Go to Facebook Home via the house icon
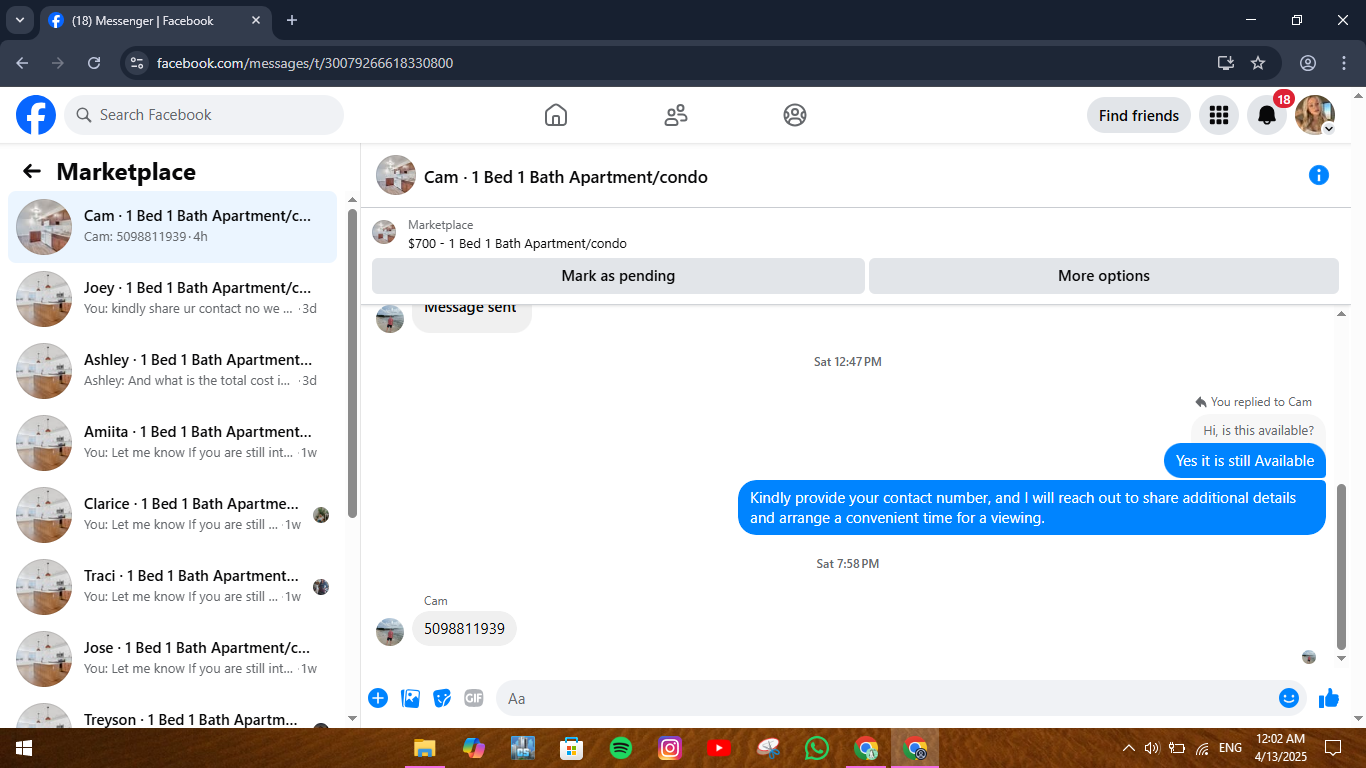Screen dimensions: 1366x768 [x=556, y=115]
